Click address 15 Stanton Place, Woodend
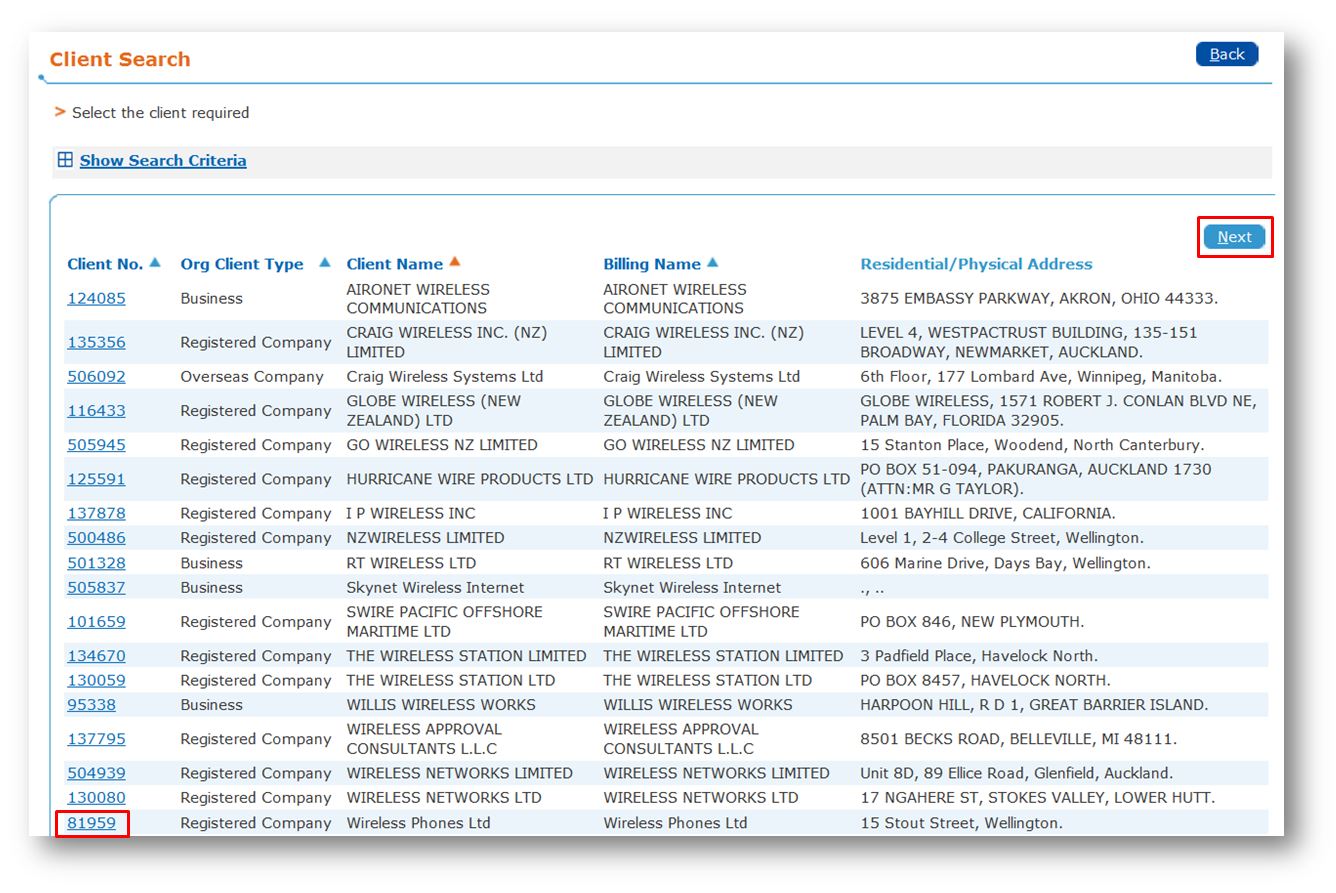The height and width of the screenshot is (893, 1336). 1032,444
